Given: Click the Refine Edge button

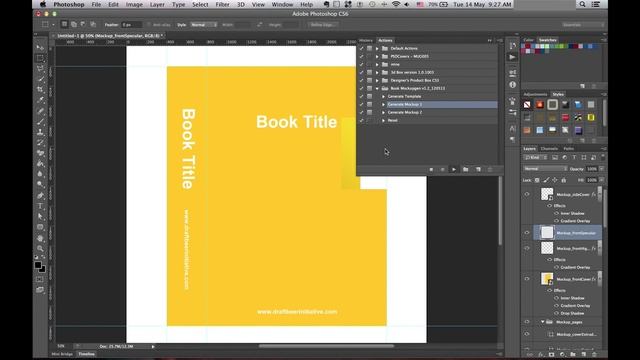Looking at the screenshot, I should (x=322, y=24).
